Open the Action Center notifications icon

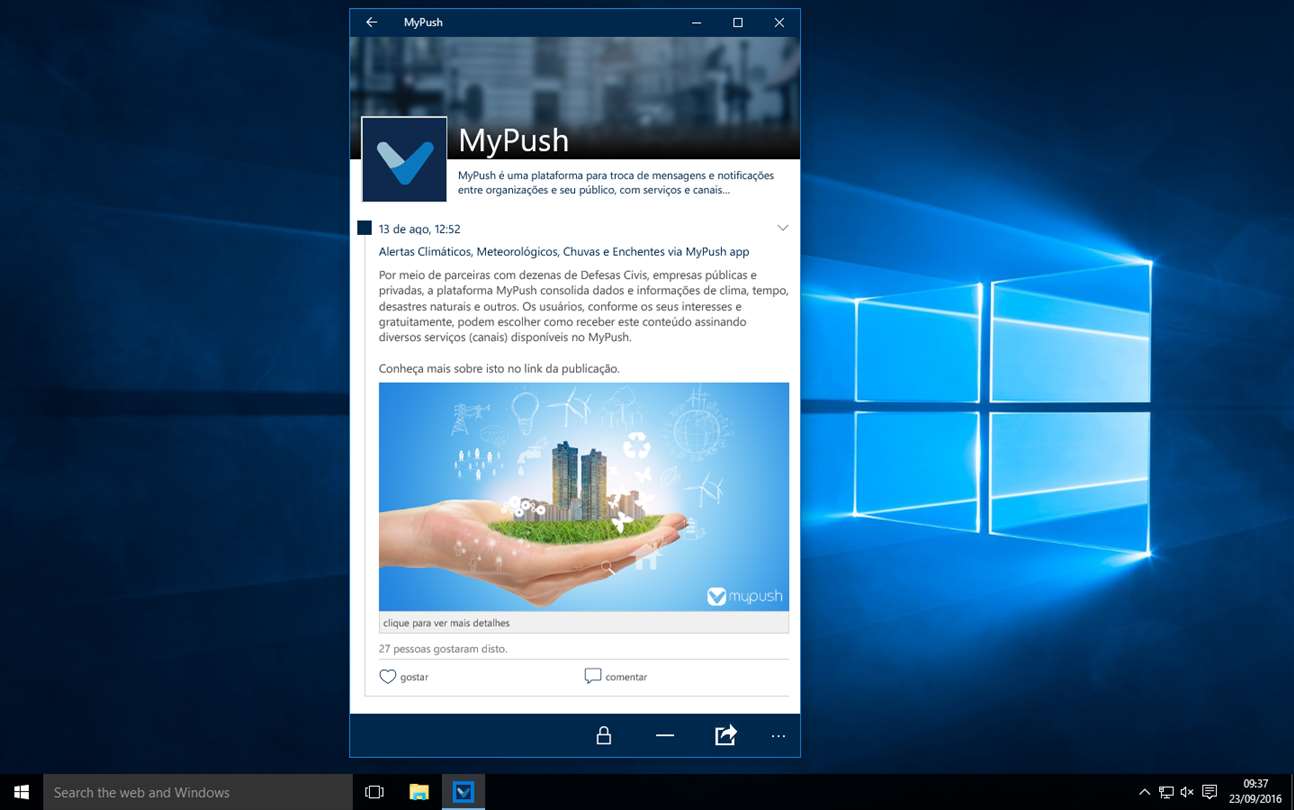1209,792
